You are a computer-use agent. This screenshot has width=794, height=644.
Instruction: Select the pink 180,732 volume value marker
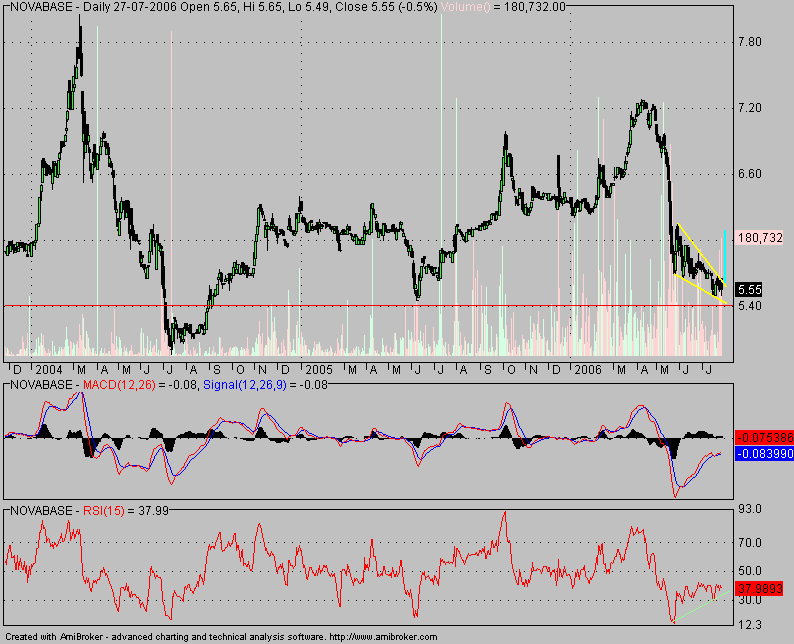pos(760,238)
